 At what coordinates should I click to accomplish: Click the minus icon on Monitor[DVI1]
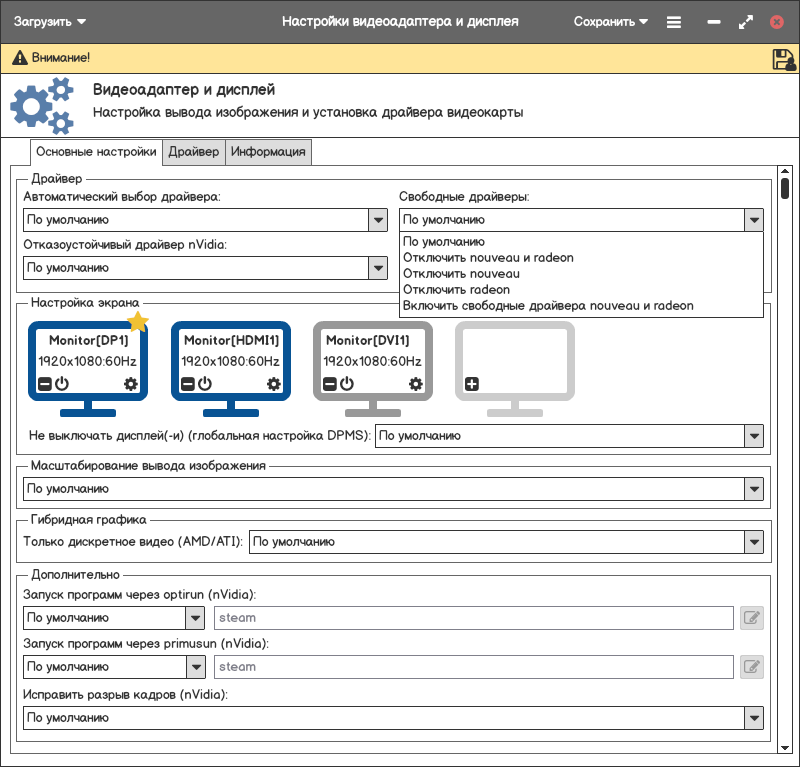[329, 384]
